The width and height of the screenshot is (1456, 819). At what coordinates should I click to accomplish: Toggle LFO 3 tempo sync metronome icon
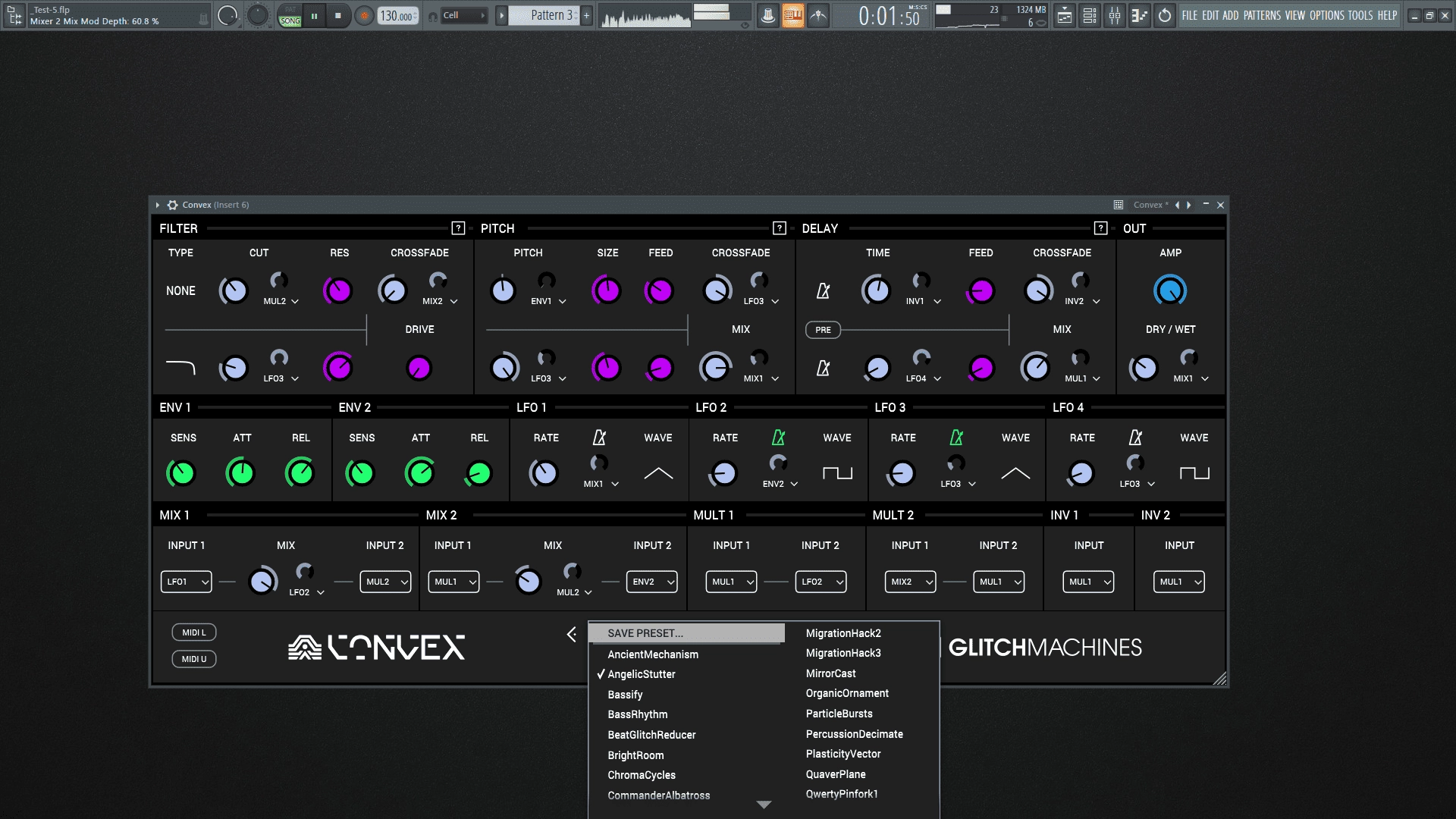pyautogui.click(x=956, y=438)
